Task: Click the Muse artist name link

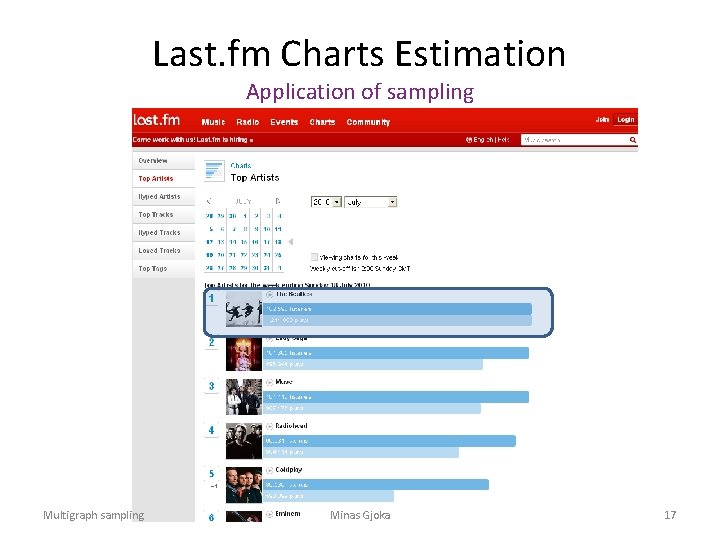Action: point(284,382)
